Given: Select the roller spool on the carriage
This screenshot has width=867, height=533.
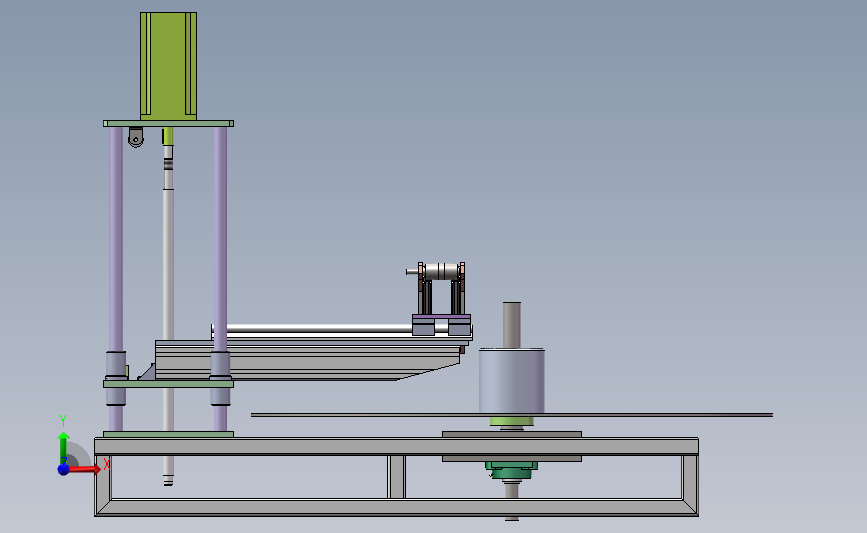Looking at the screenshot, I should click(x=441, y=271).
